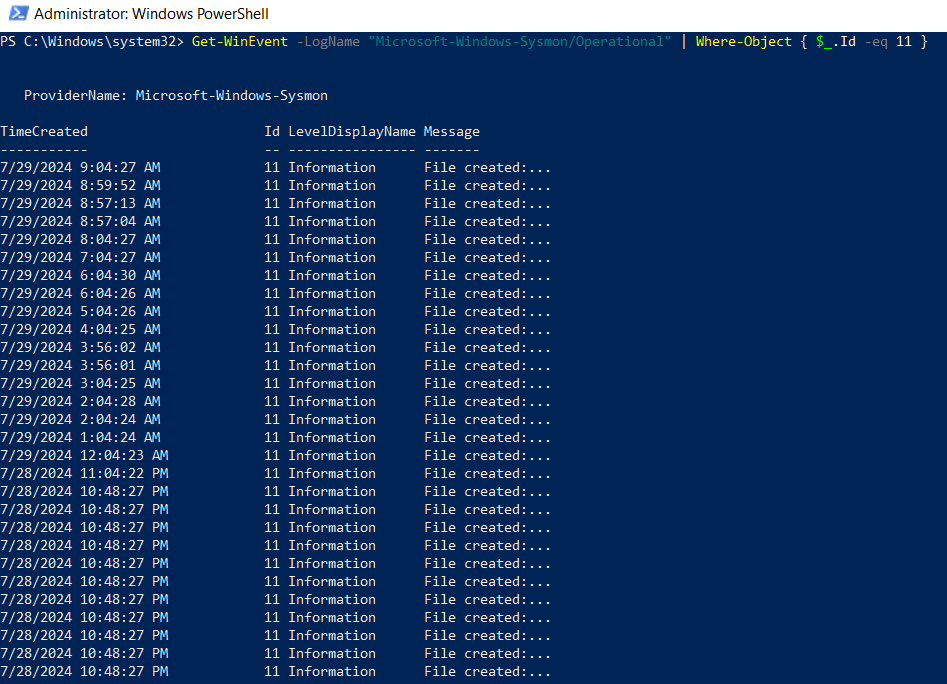The image size is (947, 684).
Task: Click 'Information' in the 11:04:22 PM row
Action: coord(332,474)
